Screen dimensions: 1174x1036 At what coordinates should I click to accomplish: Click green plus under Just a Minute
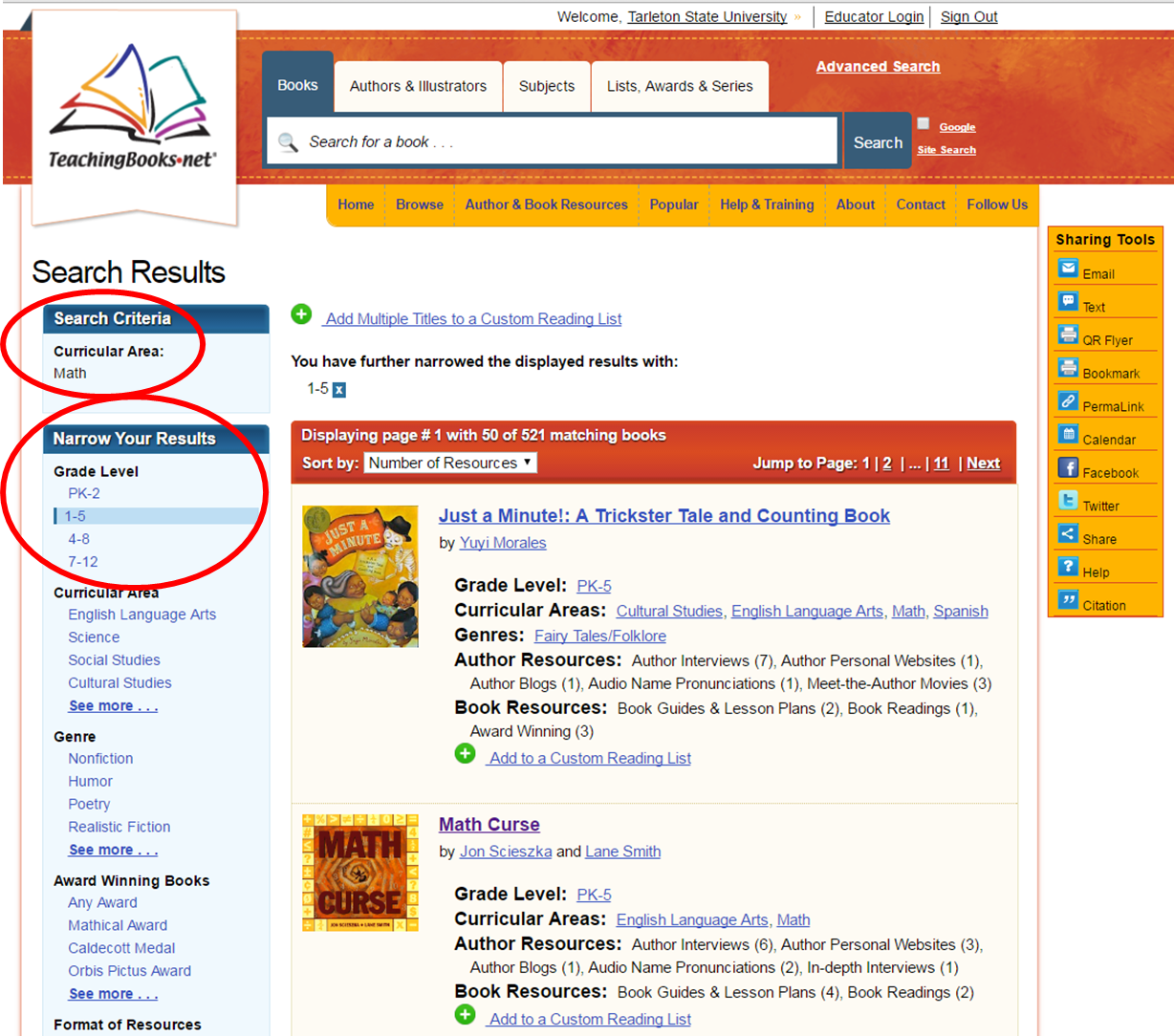pyautogui.click(x=465, y=754)
